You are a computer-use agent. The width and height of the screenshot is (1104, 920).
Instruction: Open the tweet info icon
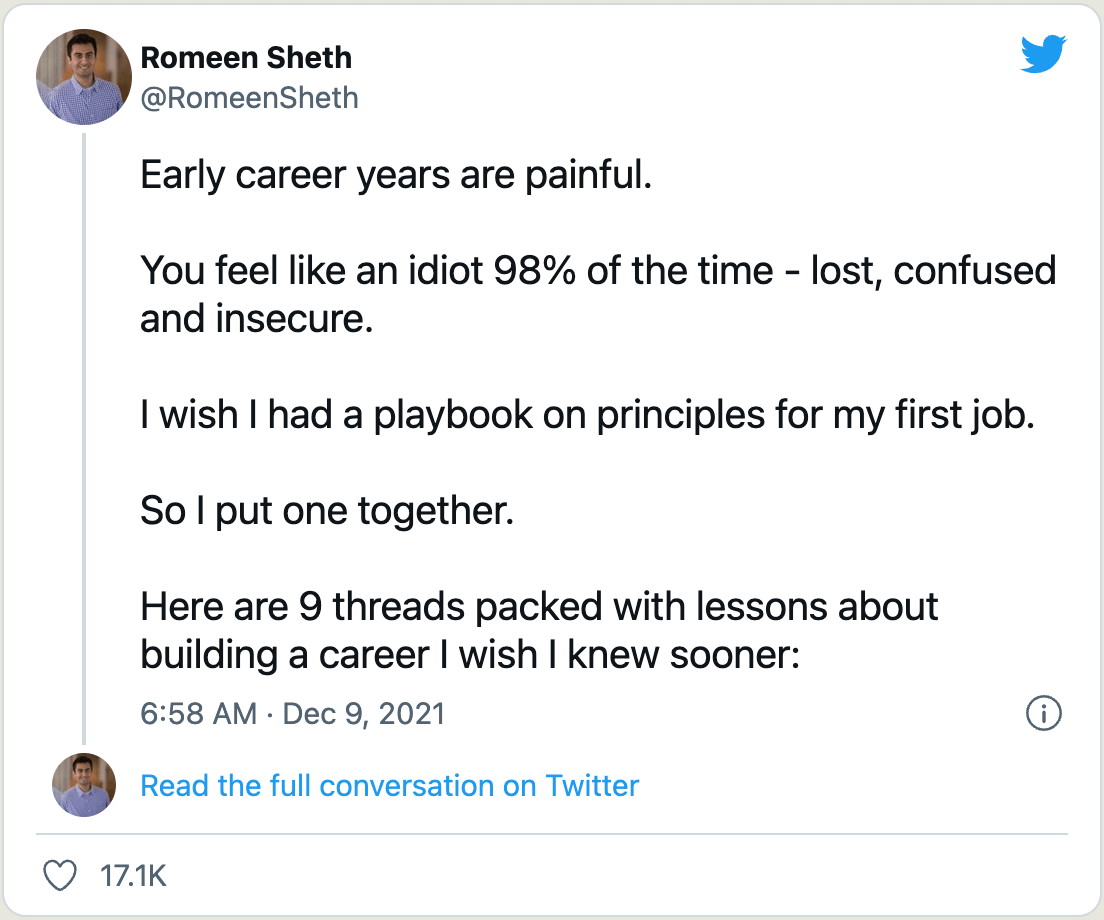(x=1044, y=714)
